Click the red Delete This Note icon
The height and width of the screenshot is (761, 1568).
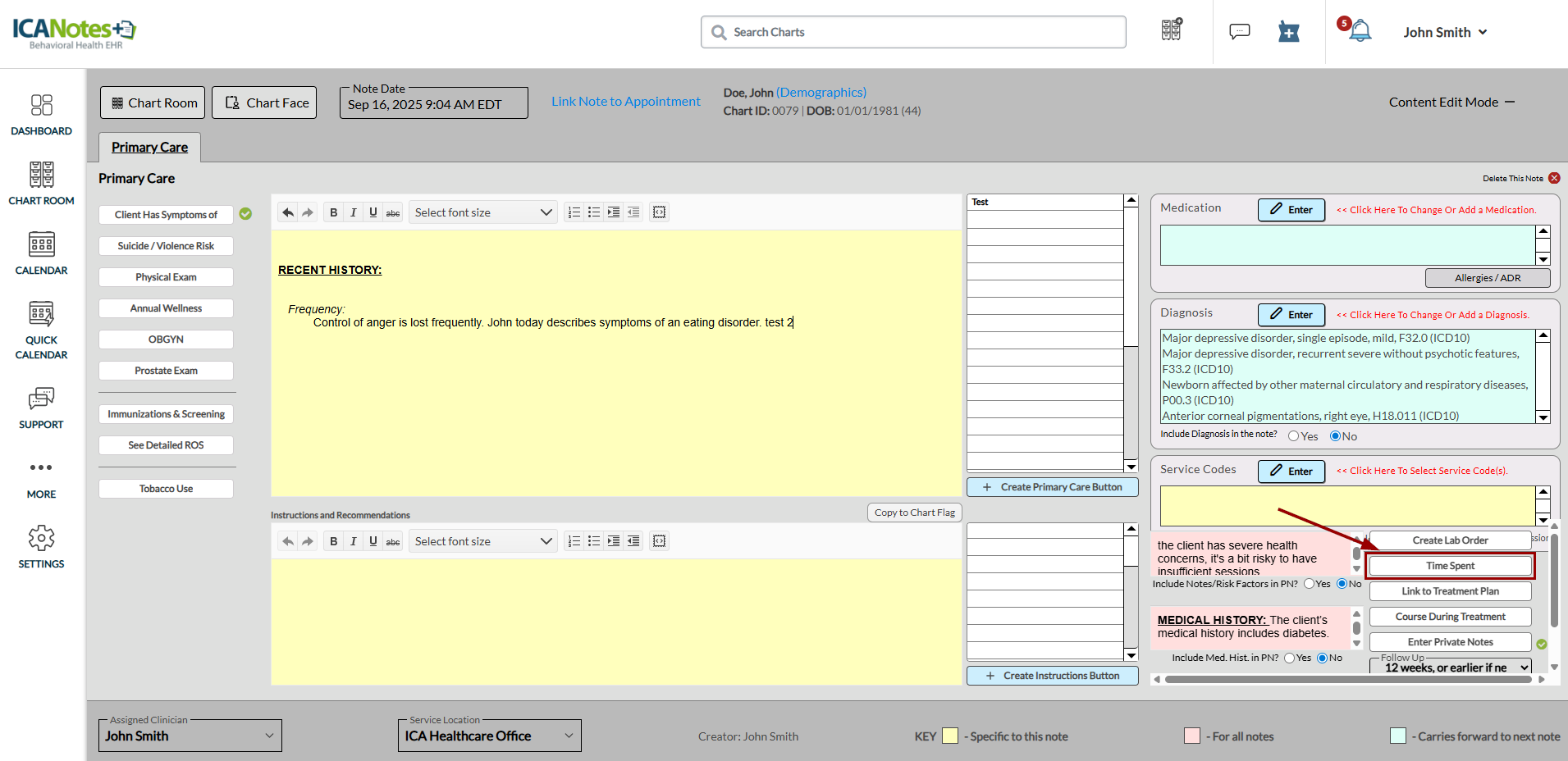[x=1554, y=178]
